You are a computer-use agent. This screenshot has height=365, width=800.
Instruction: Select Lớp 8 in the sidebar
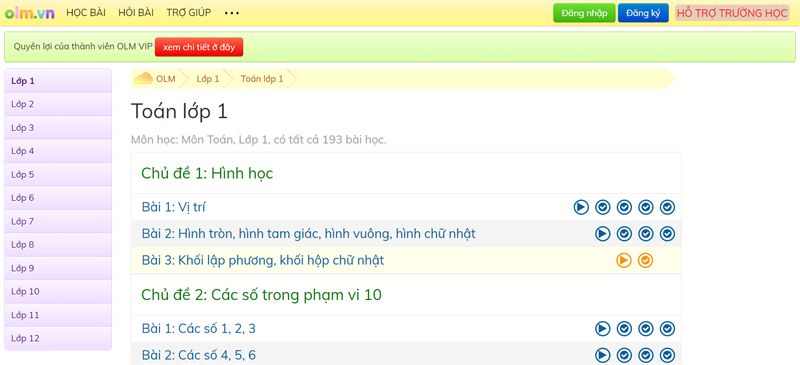click(x=58, y=245)
